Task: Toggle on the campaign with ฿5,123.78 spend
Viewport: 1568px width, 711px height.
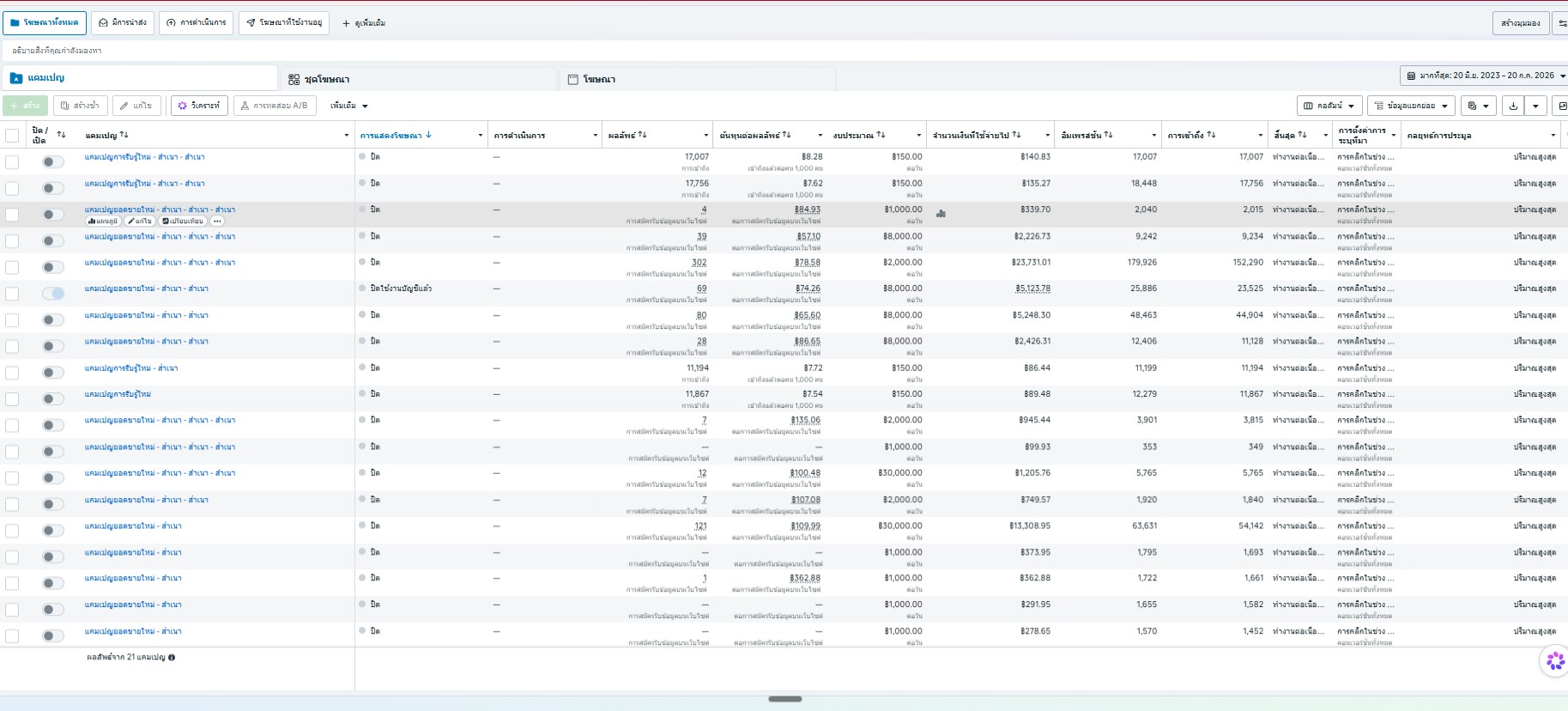Action: (53, 294)
